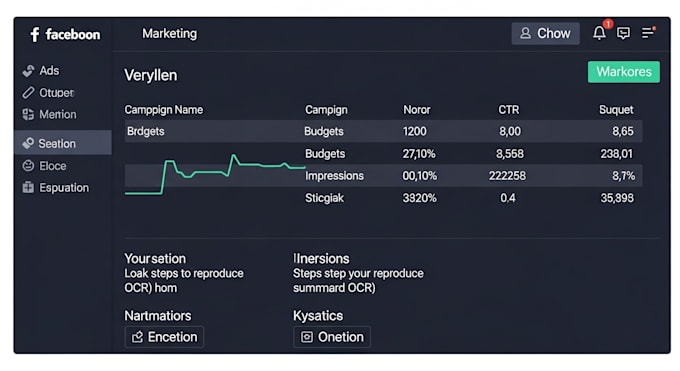680x371 pixels.
Task: Click the Ads sidebar icon
Action: click(28, 71)
